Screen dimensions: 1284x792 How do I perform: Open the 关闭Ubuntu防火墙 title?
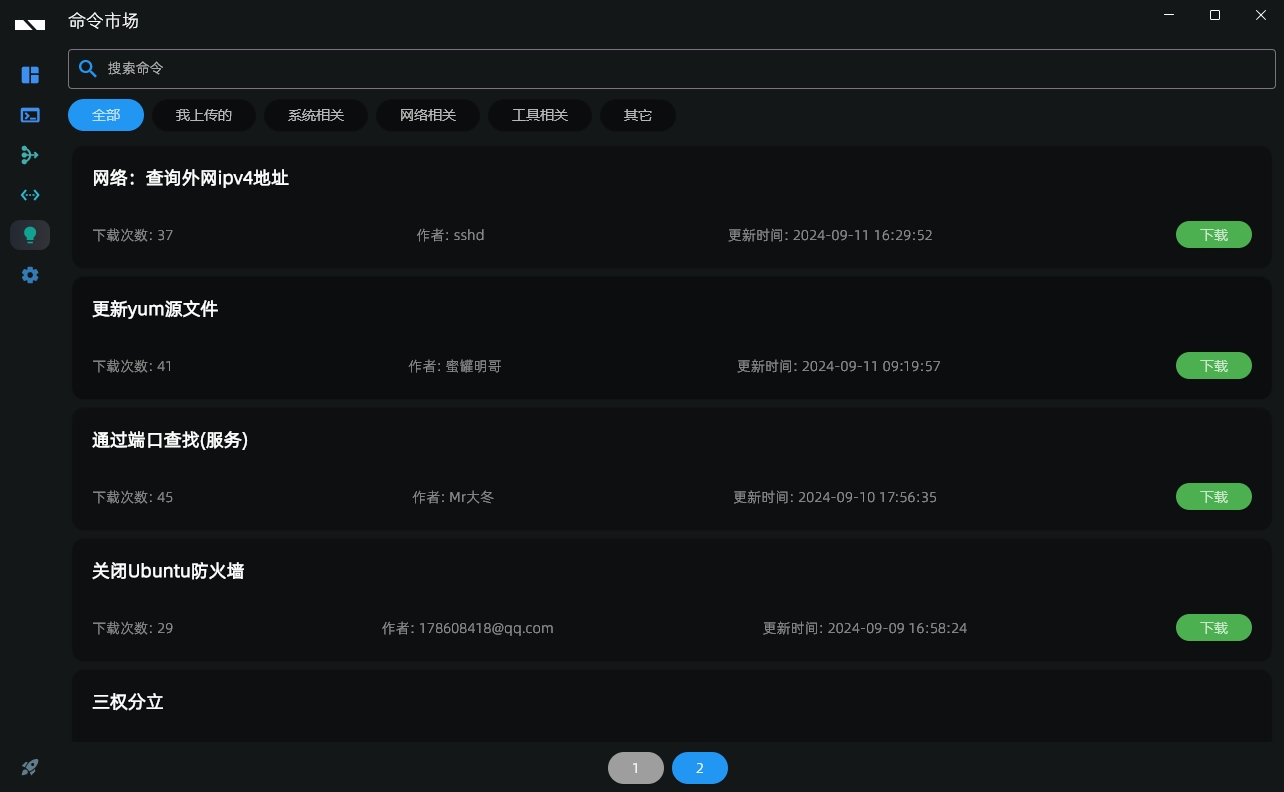click(x=168, y=571)
